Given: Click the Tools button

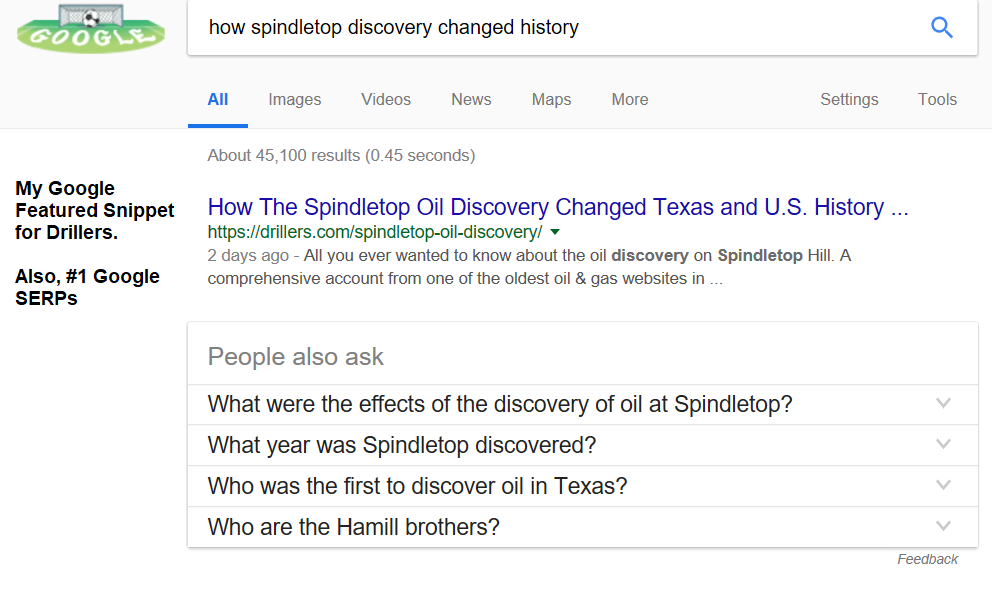Looking at the screenshot, I should [x=937, y=99].
